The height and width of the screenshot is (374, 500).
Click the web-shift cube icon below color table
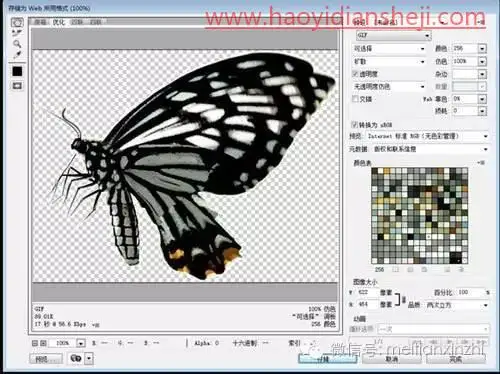click(410, 269)
